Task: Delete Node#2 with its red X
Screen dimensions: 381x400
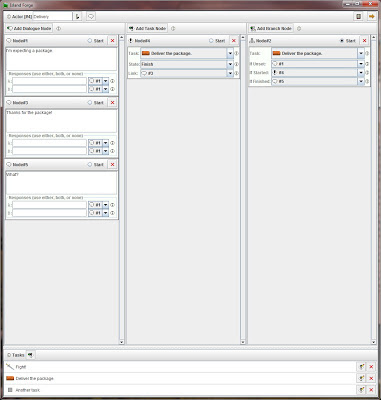Action: [364, 41]
